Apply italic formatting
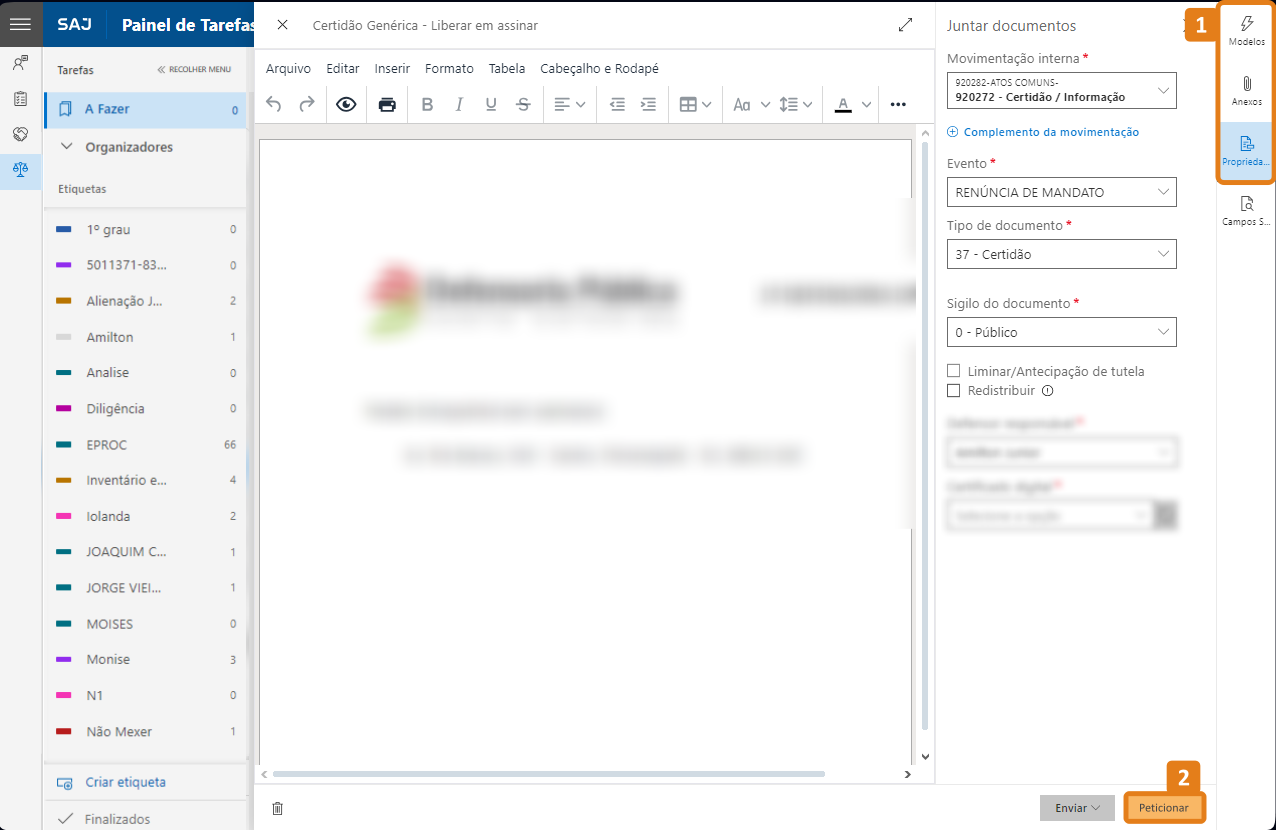 pos(459,104)
